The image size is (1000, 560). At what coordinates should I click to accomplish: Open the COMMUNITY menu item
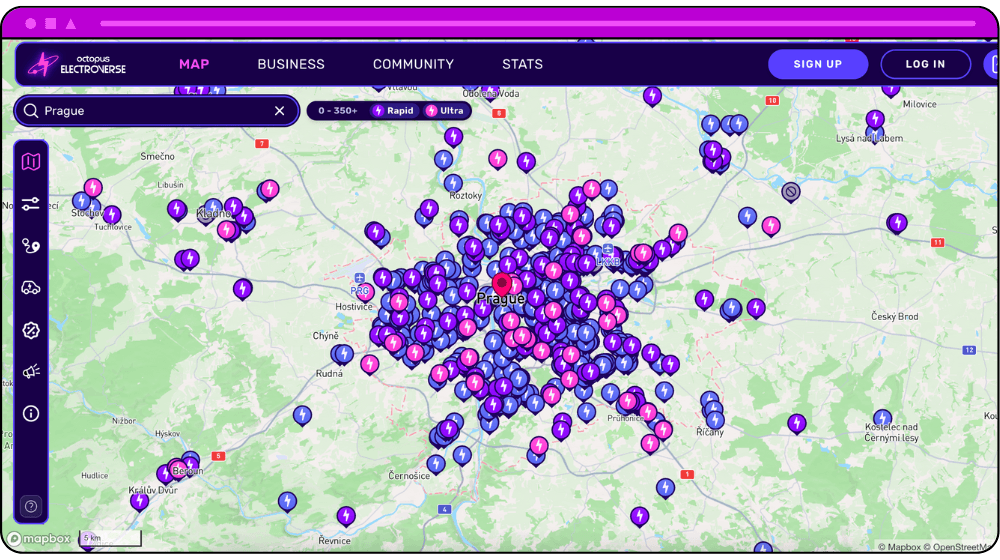tap(413, 64)
